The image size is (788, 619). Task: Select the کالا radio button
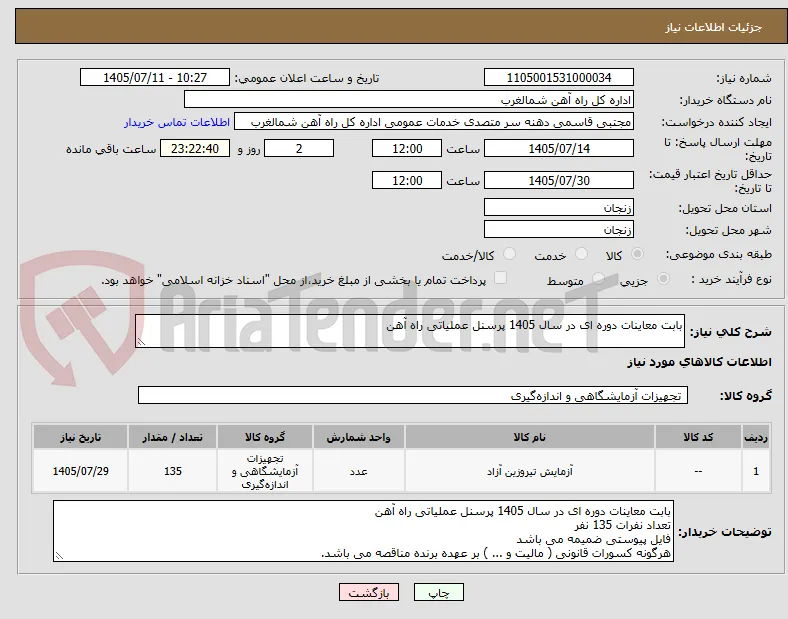click(x=637, y=254)
